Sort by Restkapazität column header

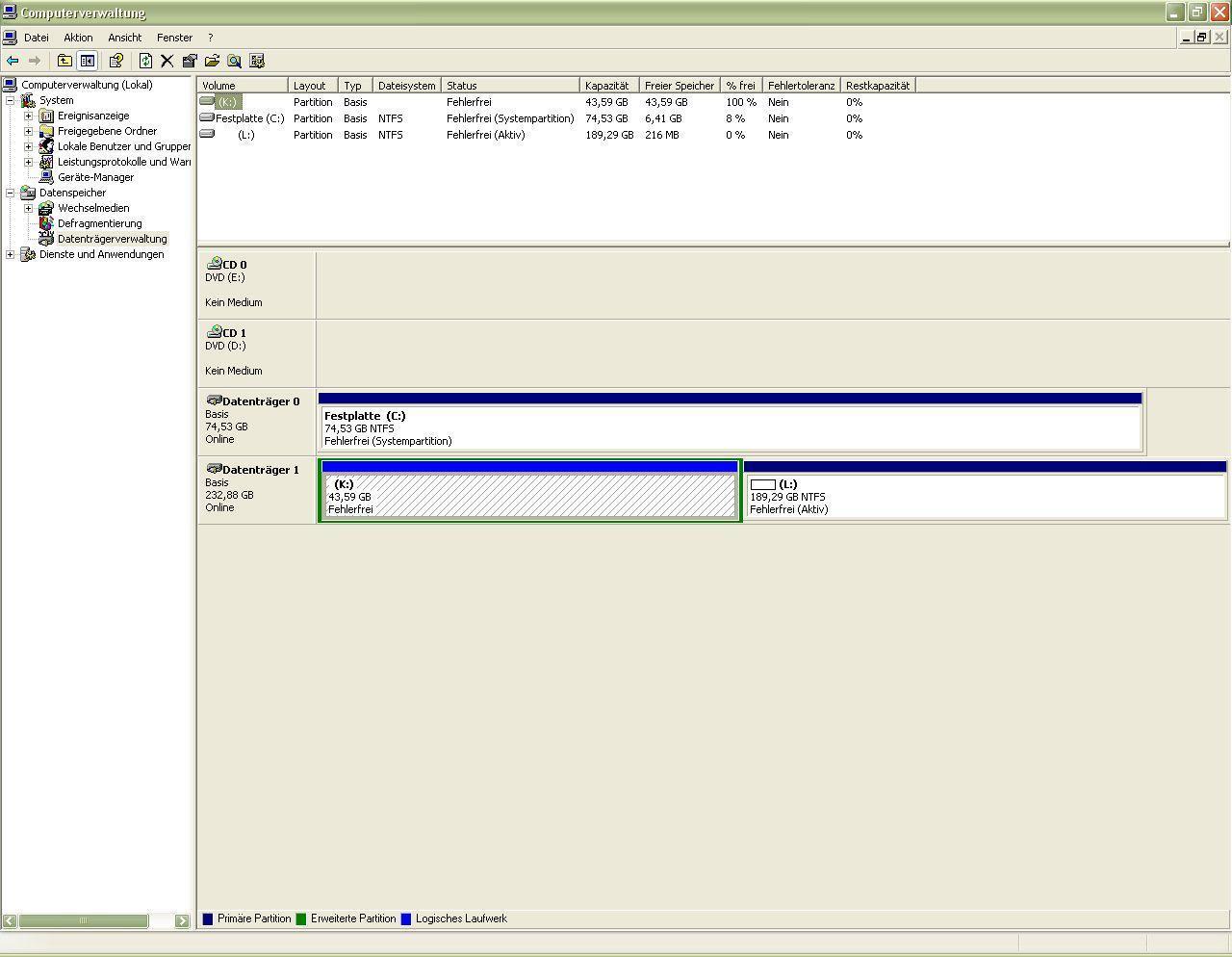(x=878, y=86)
